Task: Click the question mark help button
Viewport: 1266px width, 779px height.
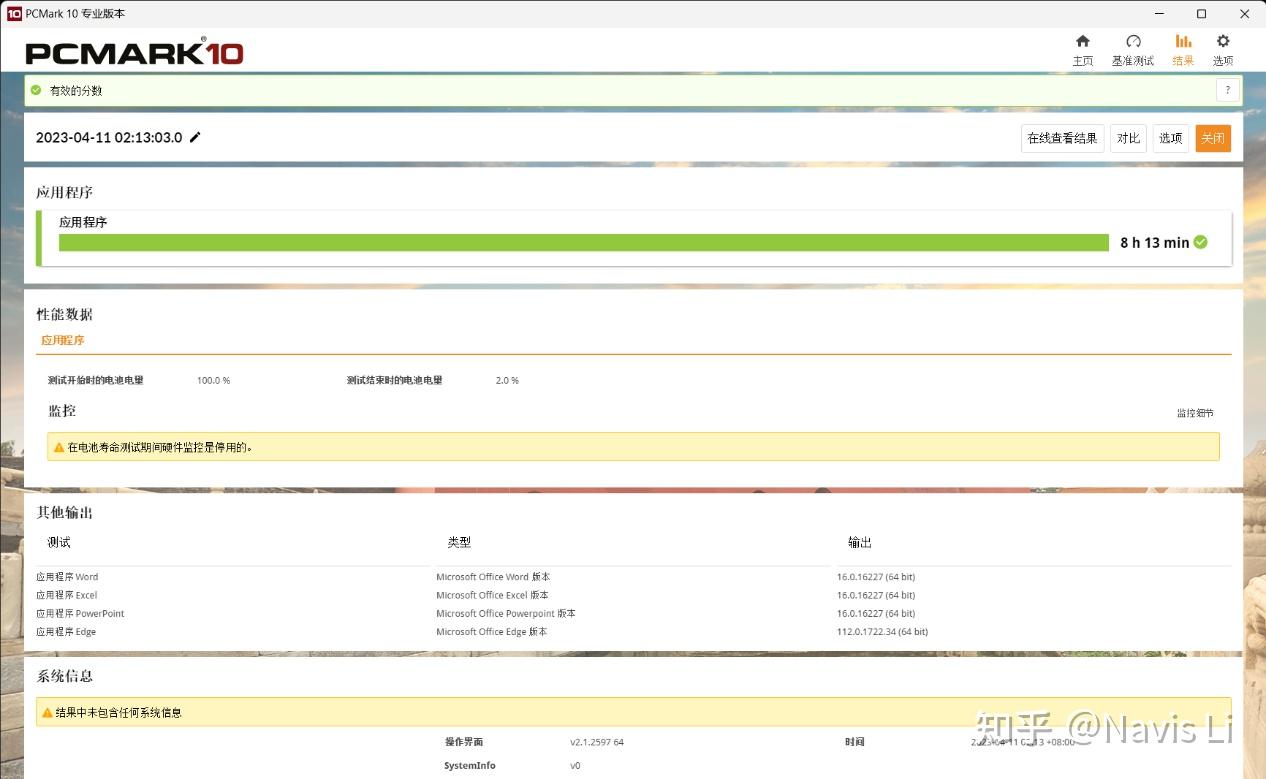Action: pos(1228,90)
